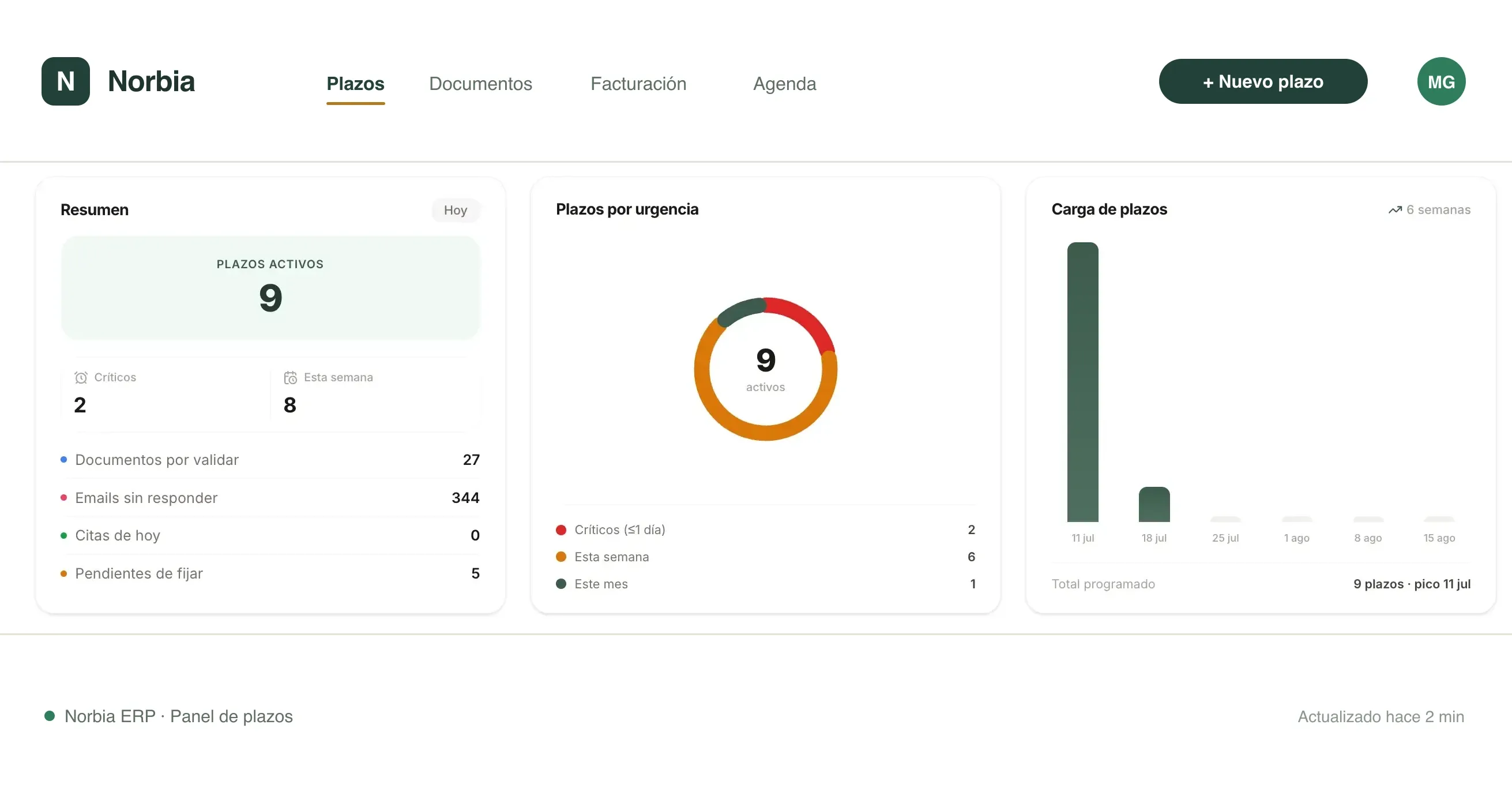Select the red Críticos legend swatch
The height and width of the screenshot is (796, 1512).
click(x=561, y=530)
